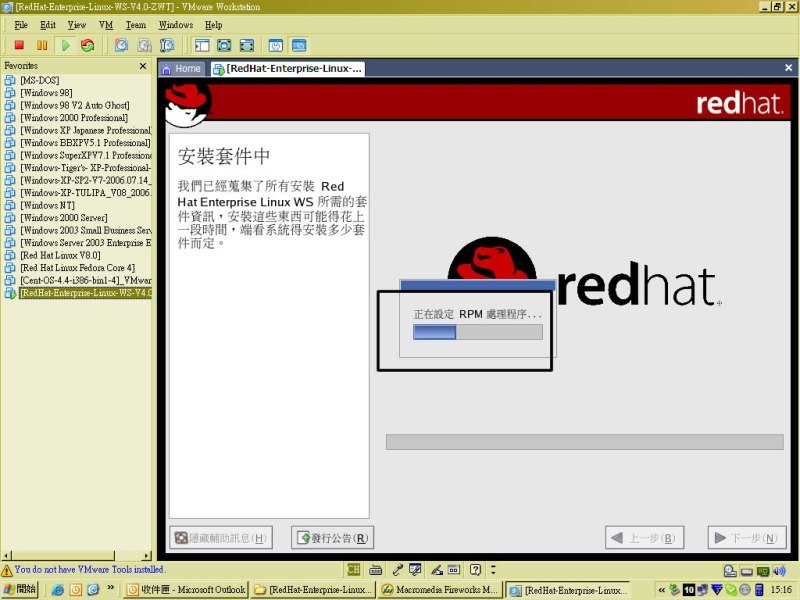Select the RedHat-Enterprise-Linux VM tab
The height and width of the screenshot is (600, 800).
click(288, 68)
